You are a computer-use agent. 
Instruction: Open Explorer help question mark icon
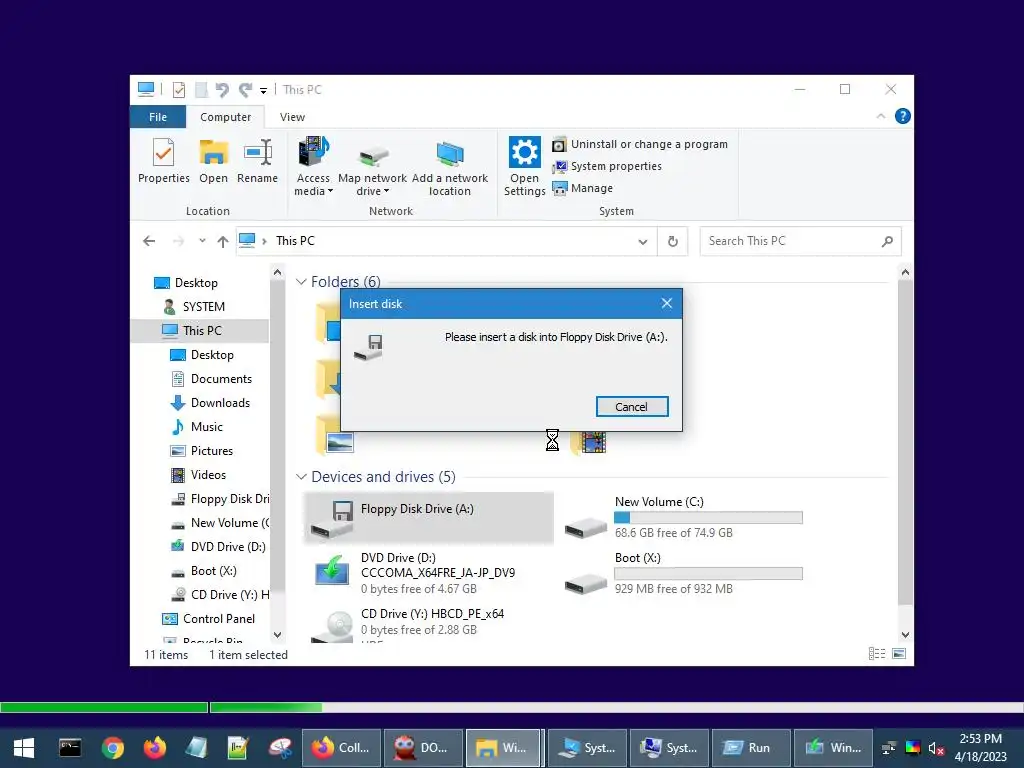click(x=903, y=116)
